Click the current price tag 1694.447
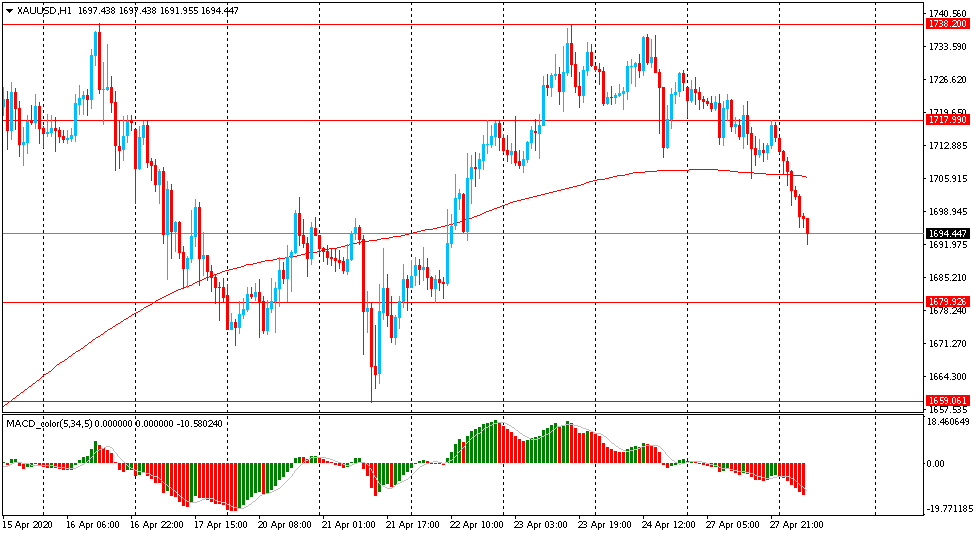Viewport: 974px width, 536px height. (x=947, y=234)
